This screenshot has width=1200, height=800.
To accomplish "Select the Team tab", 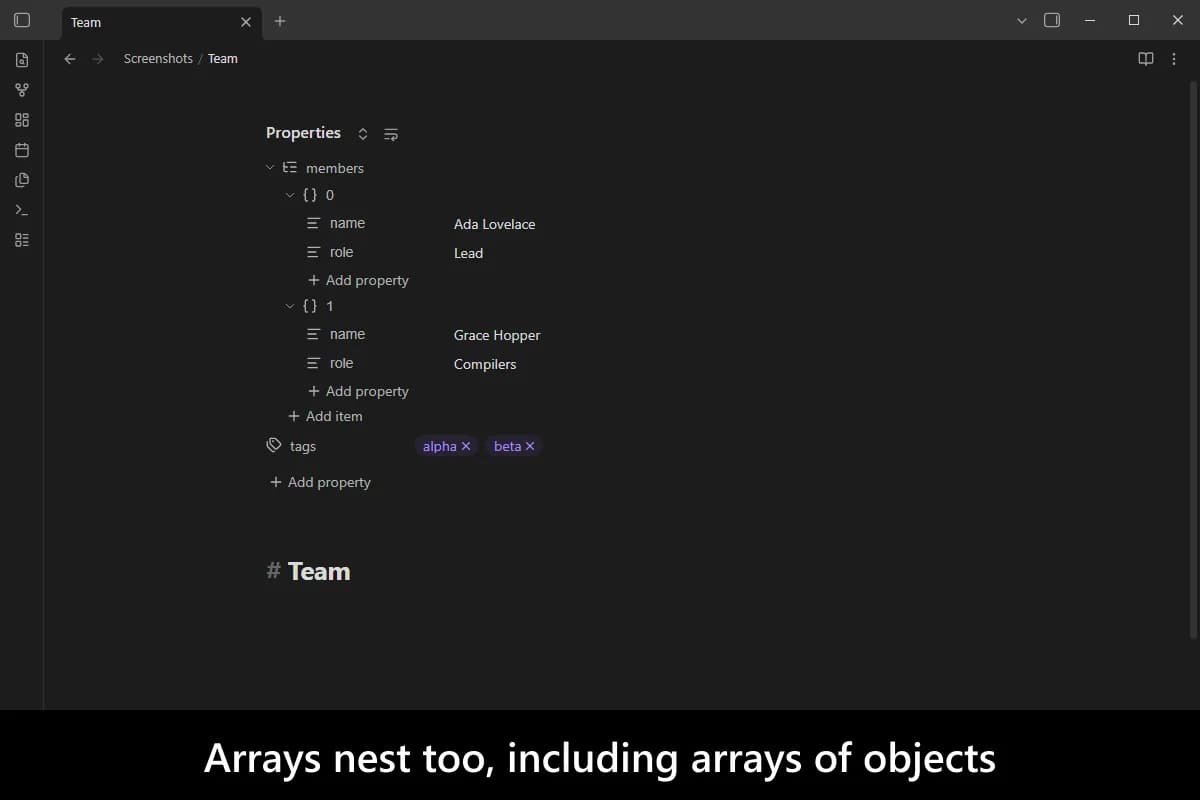I will pyautogui.click(x=161, y=22).
